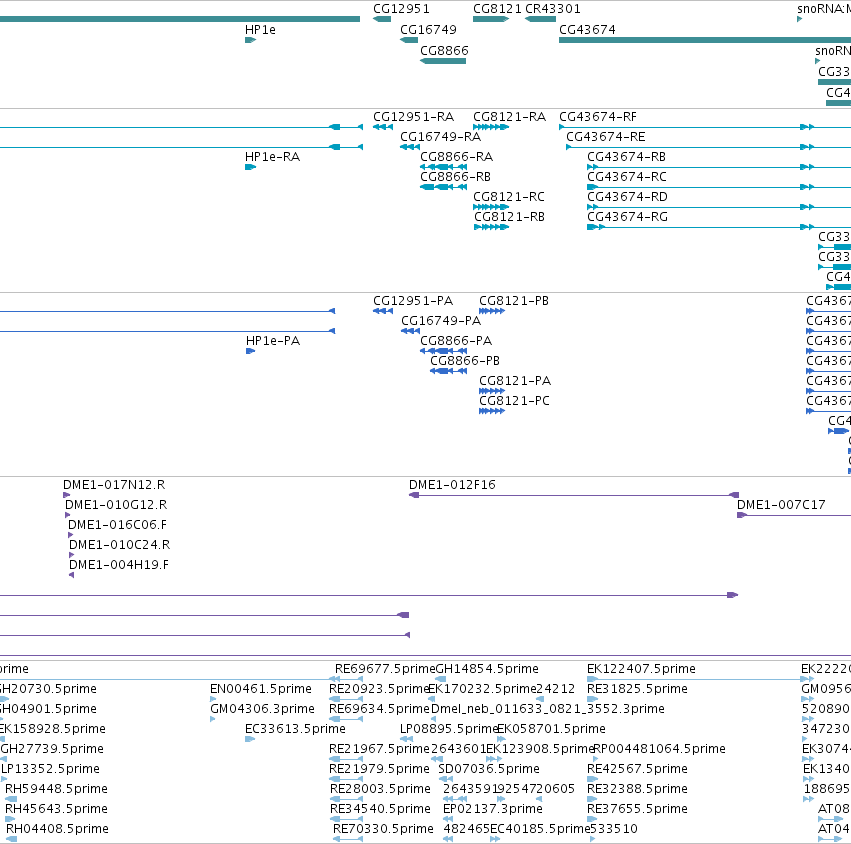Click the RH59448.5prime EST label
The width and height of the screenshot is (851, 844).
click(56, 790)
